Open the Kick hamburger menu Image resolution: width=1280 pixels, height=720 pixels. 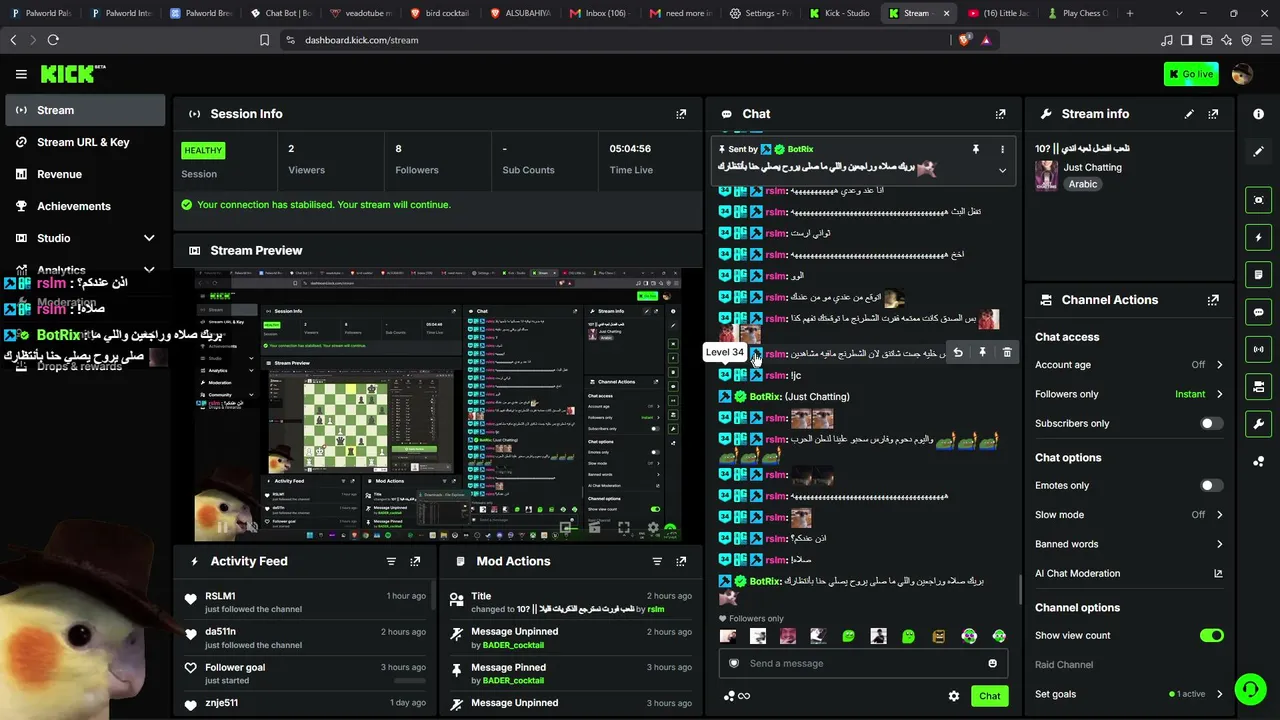(x=21, y=74)
